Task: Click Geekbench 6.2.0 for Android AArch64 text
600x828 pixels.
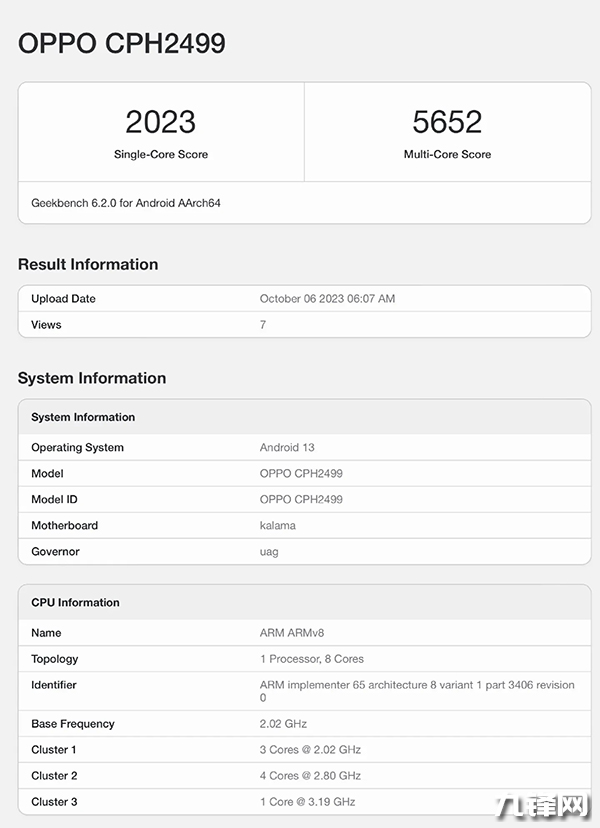Action: tap(125, 203)
